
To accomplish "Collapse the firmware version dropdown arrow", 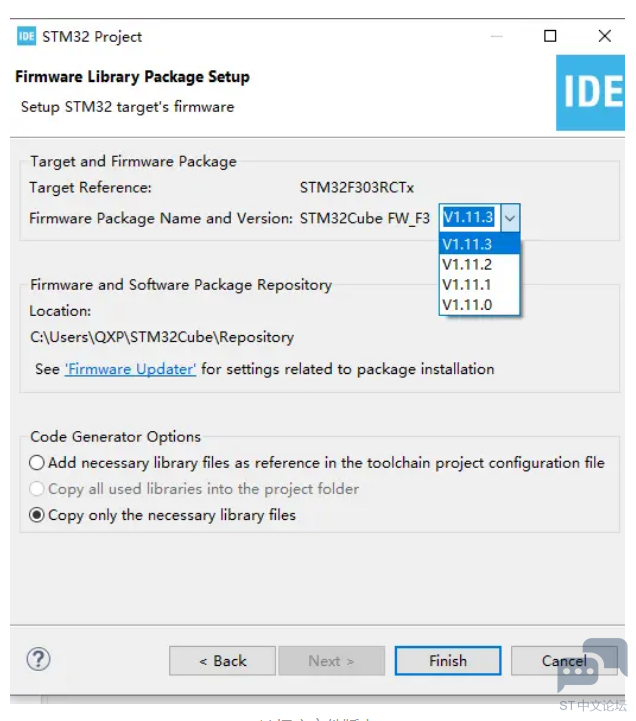I will tap(510, 217).
